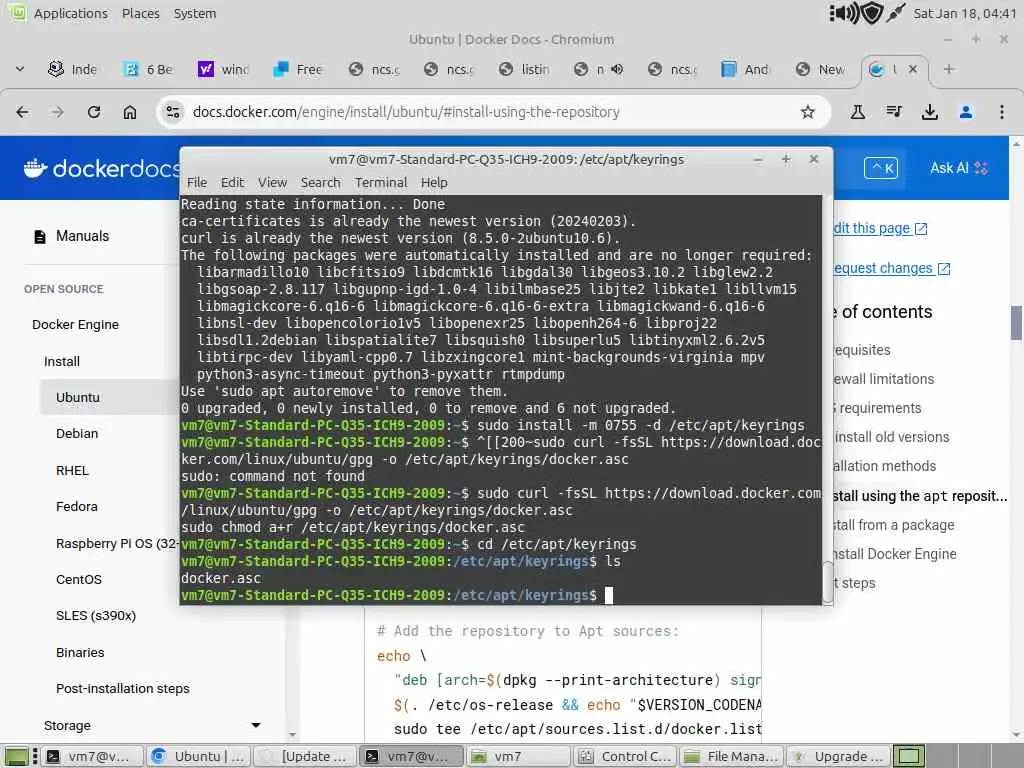Image resolution: width=1024 pixels, height=768 pixels.
Task: Reload the Docker Docs page
Action: 94,112
